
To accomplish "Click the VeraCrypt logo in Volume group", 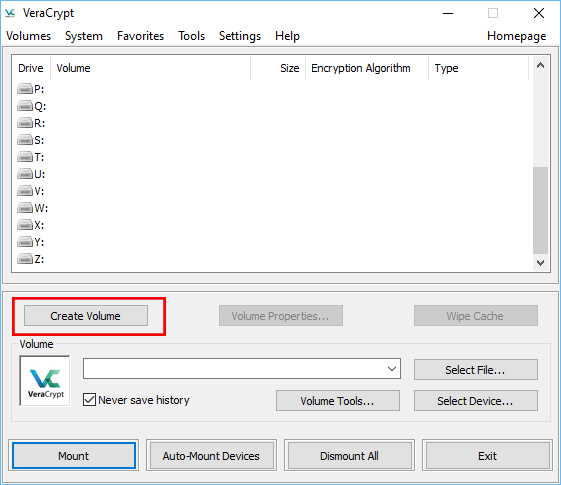I will tap(45, 381).
